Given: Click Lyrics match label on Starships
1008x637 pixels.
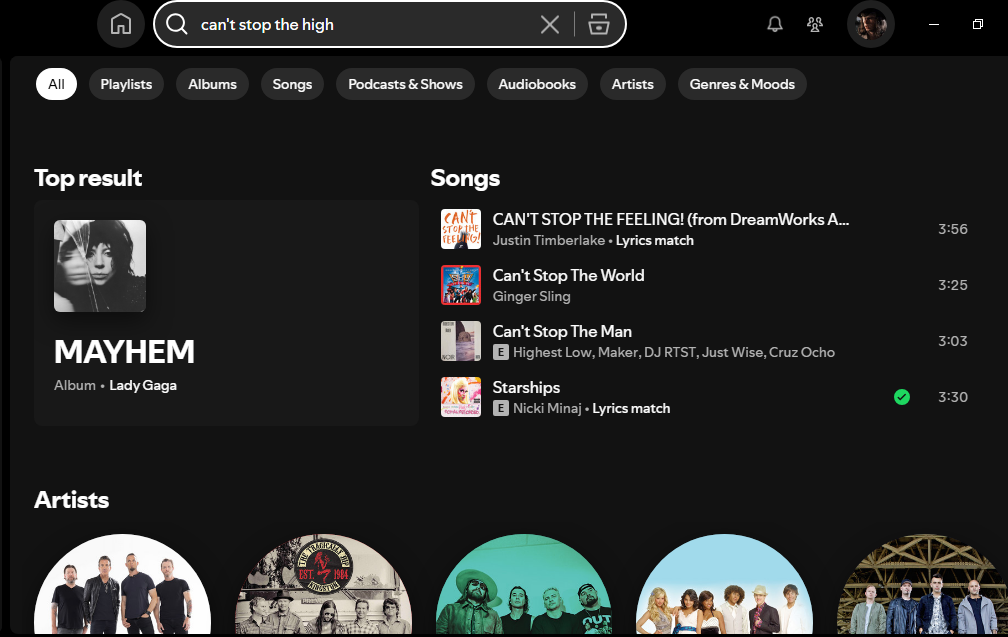Looking at the screenshot, I should (631, 408).
